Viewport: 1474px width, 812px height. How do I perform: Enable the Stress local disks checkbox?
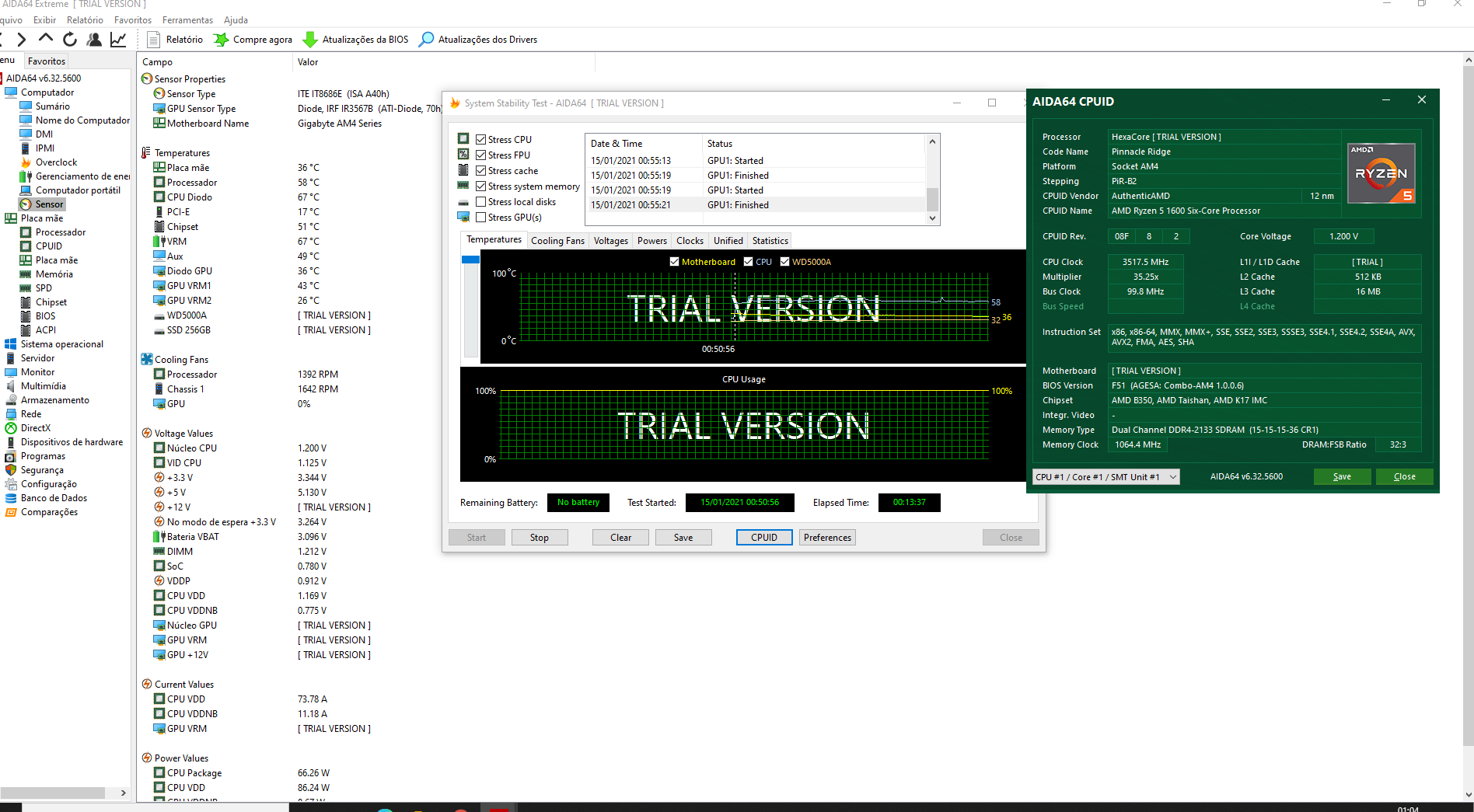pyautogui.click(x=481, y=202)
